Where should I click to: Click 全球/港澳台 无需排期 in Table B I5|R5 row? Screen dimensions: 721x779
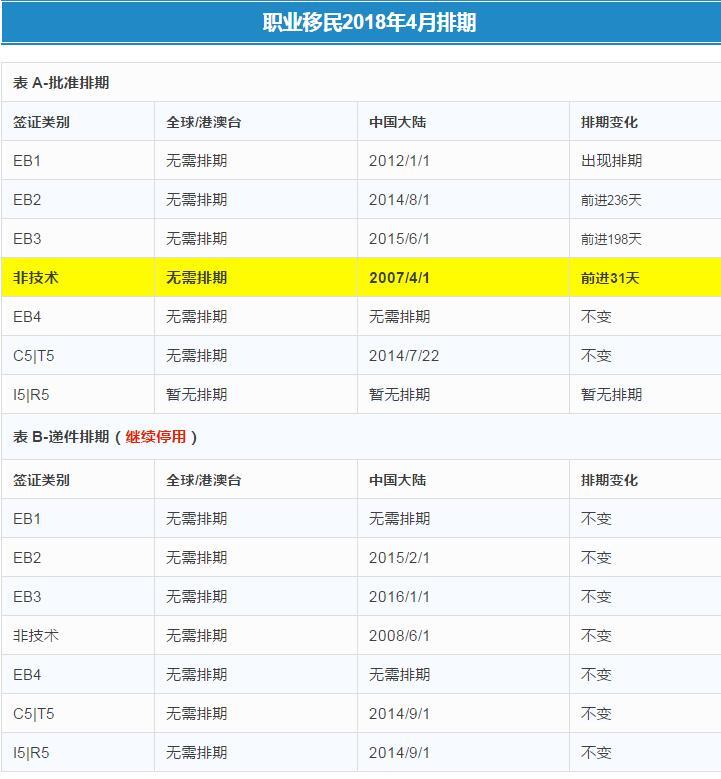click(196, 753)
